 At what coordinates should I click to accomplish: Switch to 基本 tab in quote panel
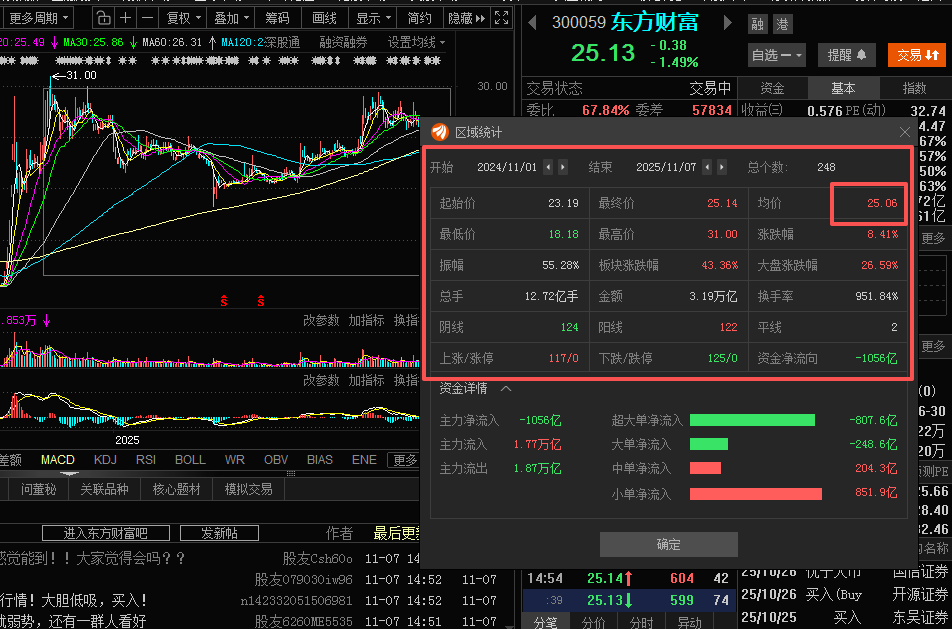[843, 89]
